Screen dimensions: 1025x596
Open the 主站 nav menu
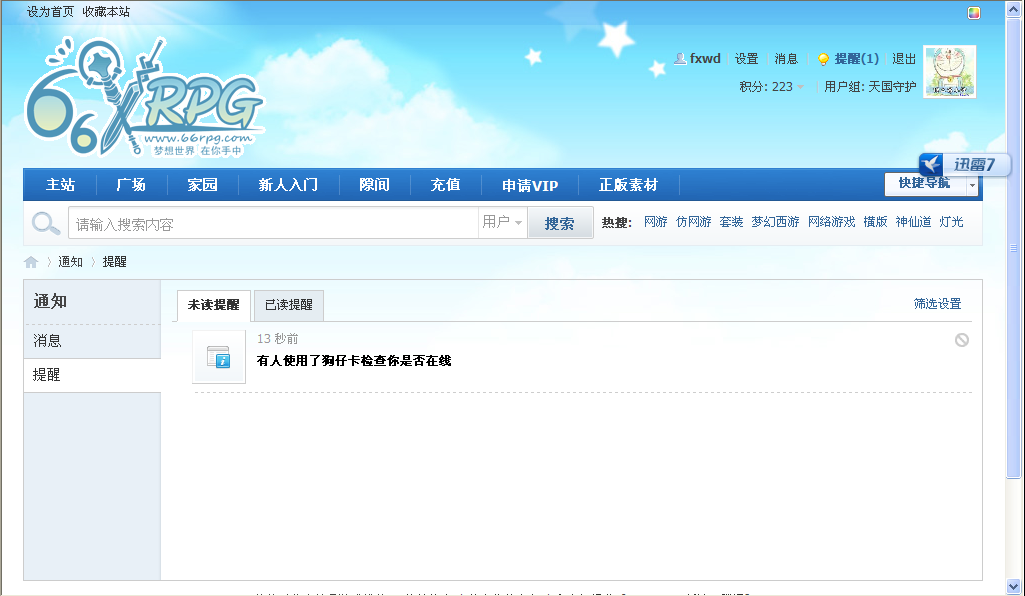(x=60, y=185)
